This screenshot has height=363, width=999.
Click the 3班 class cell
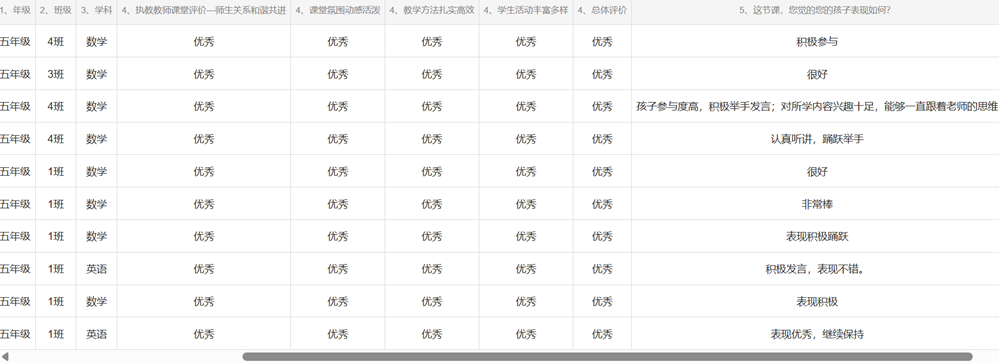tap(55, 75)
